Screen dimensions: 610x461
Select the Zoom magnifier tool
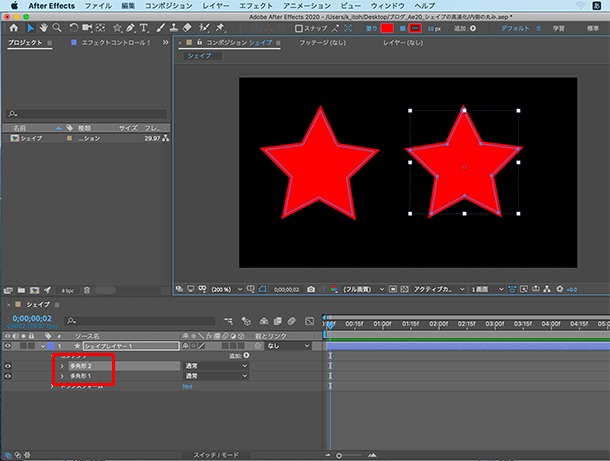[57, 28]
